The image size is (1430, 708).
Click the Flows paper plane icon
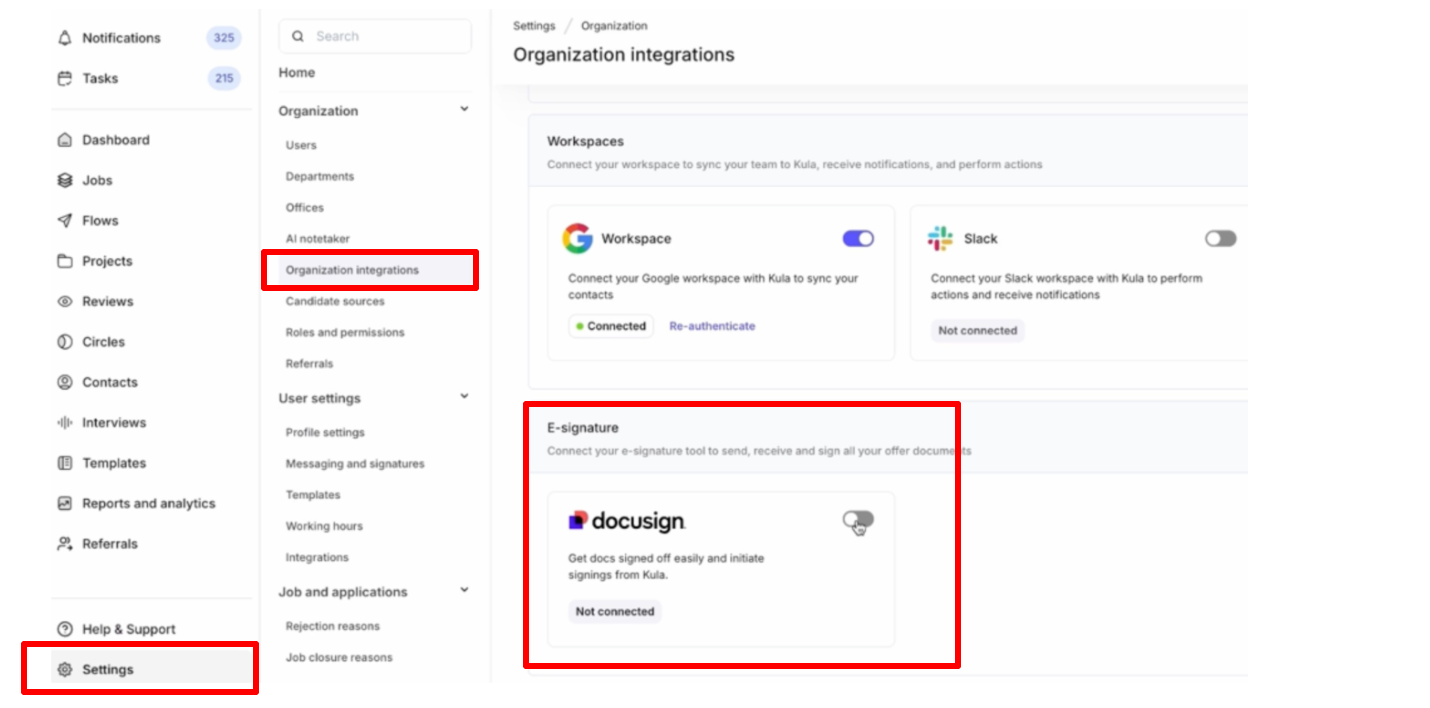65,221
